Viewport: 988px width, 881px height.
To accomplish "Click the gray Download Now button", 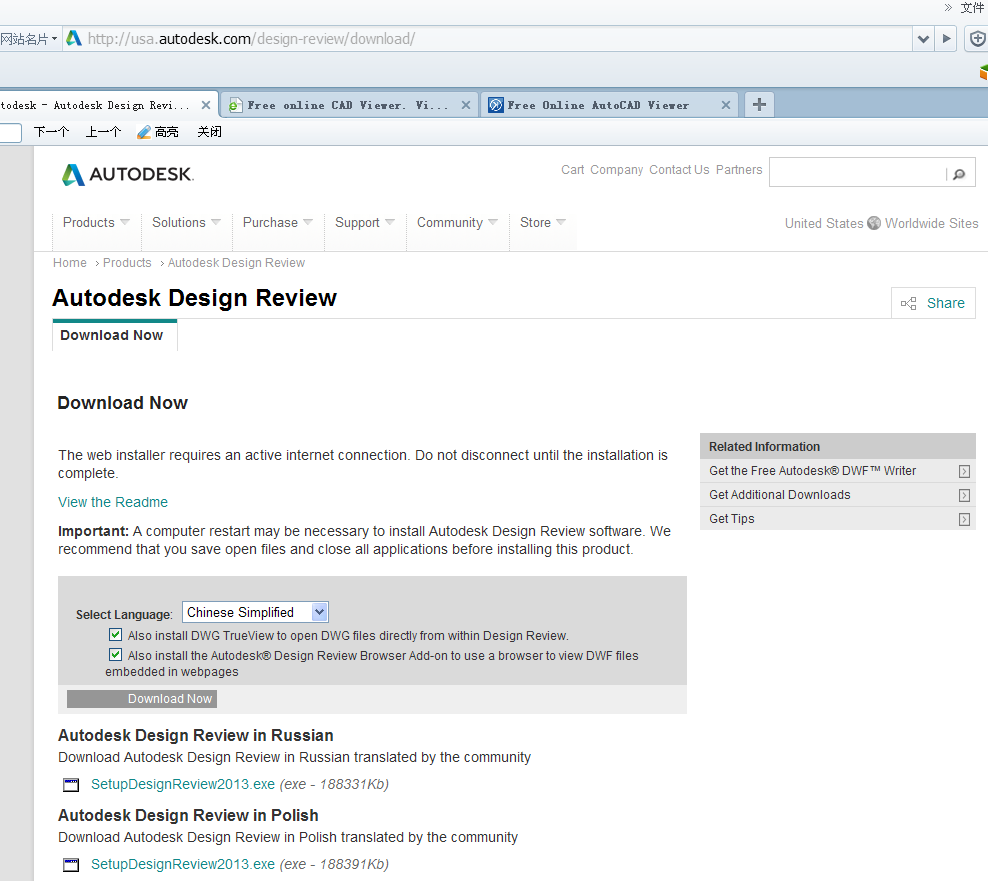I will click(x=142, y=698).
